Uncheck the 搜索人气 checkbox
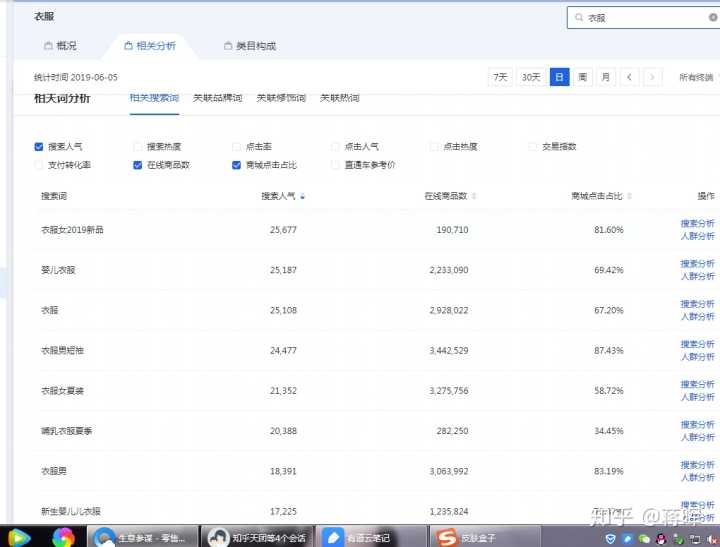 coord(39,147)
